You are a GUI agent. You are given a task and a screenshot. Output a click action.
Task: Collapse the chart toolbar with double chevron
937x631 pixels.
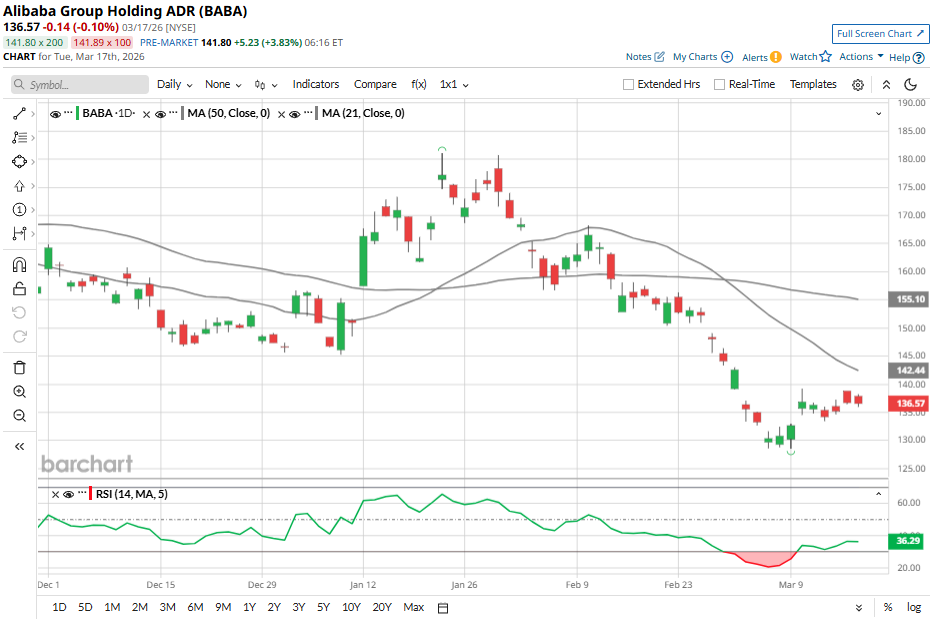tap(886, 85)
